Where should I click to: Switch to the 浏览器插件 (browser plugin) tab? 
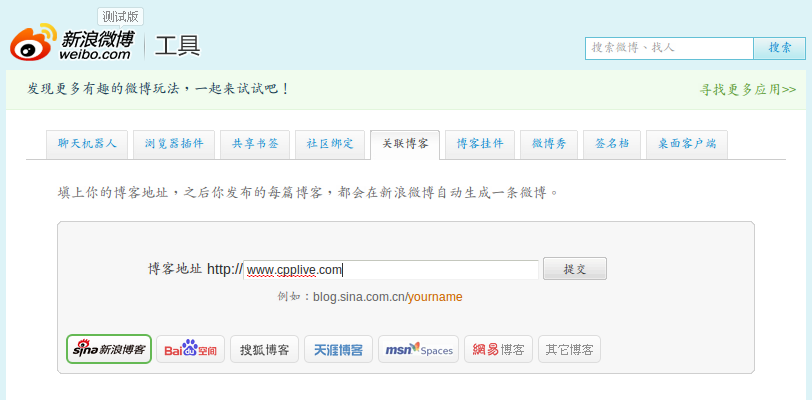click(x=174, y=144)
